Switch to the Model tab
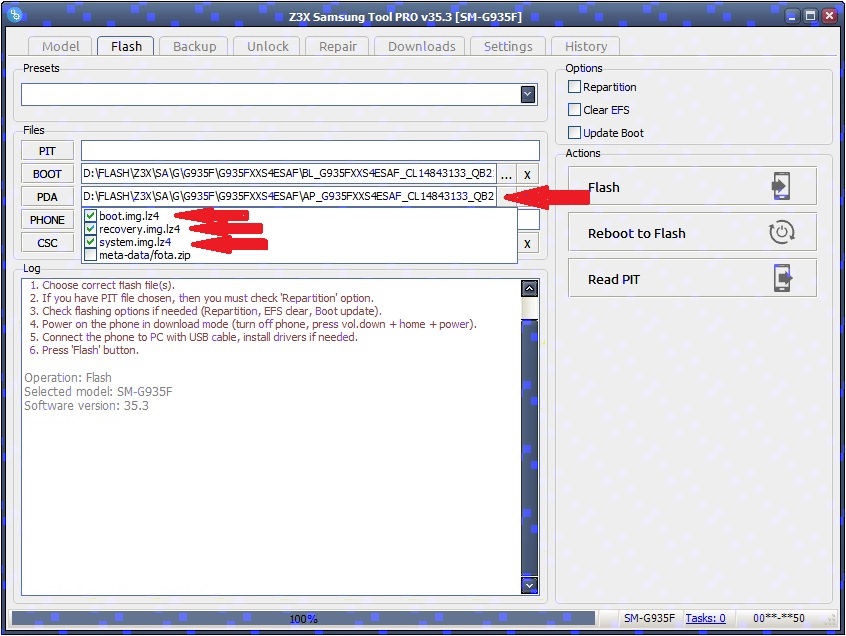The height and width of the screenshot is (636, 846). (60, 46)
